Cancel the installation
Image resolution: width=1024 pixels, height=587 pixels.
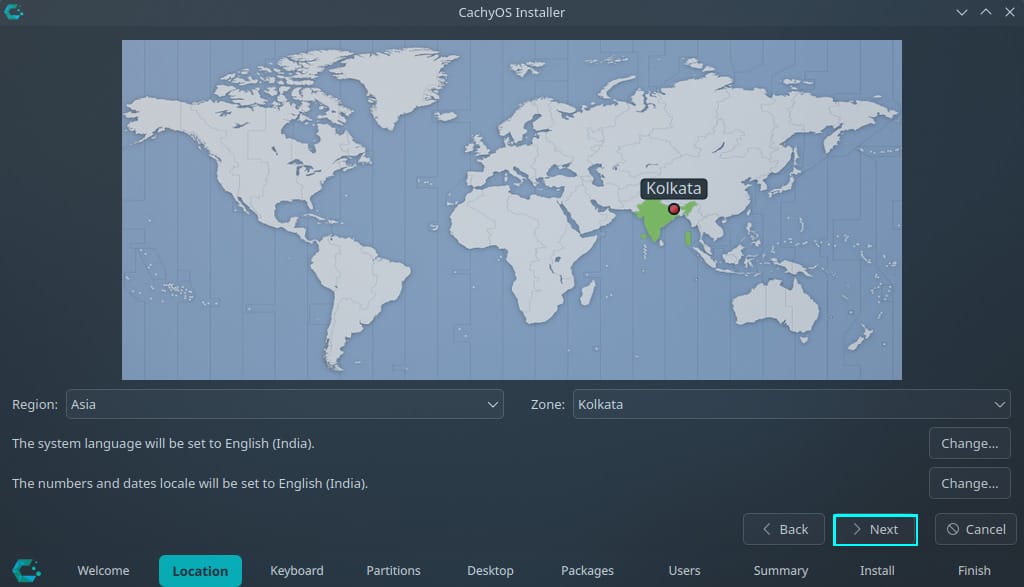976,529
